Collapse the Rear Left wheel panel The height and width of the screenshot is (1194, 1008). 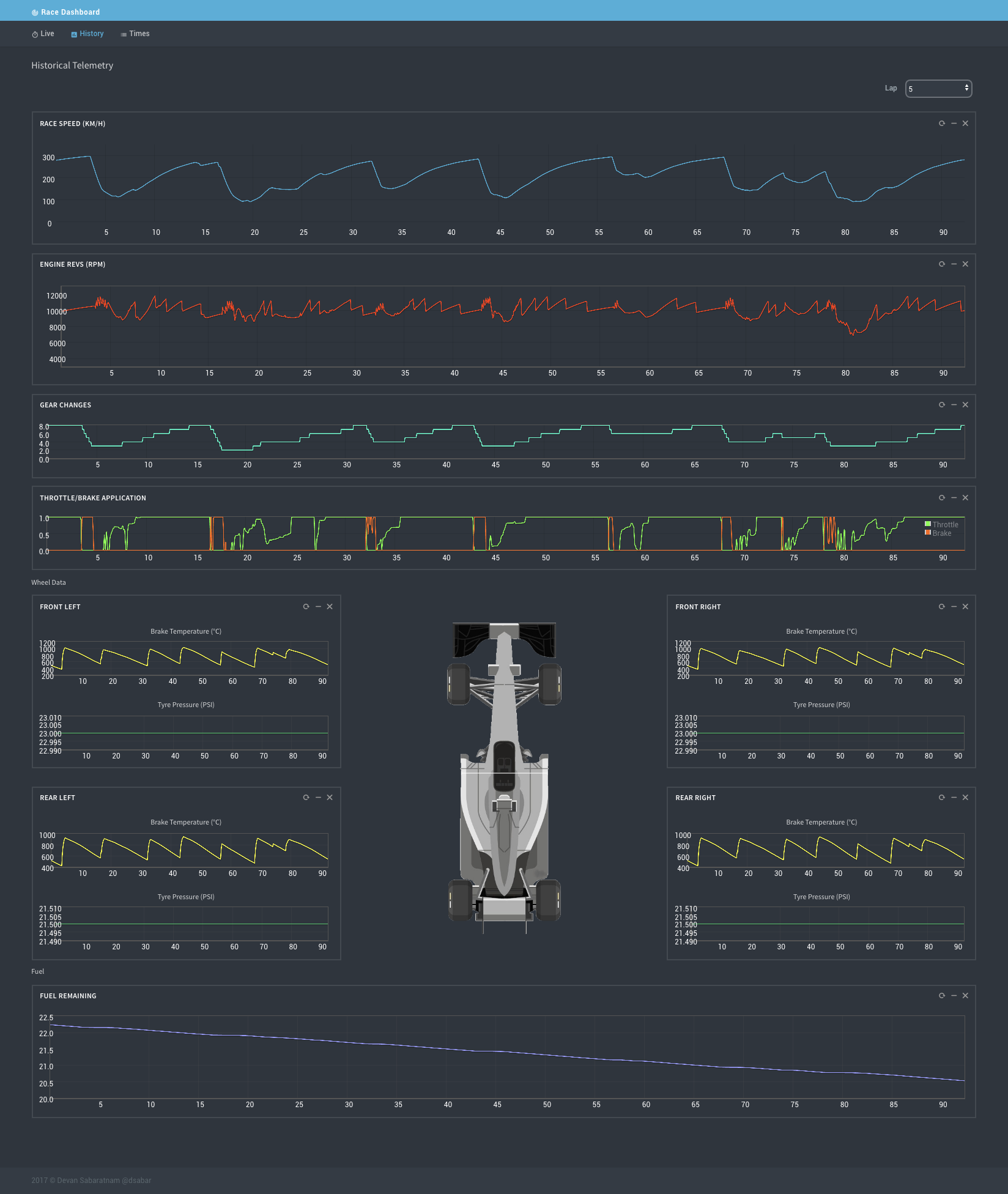point(318,798)
